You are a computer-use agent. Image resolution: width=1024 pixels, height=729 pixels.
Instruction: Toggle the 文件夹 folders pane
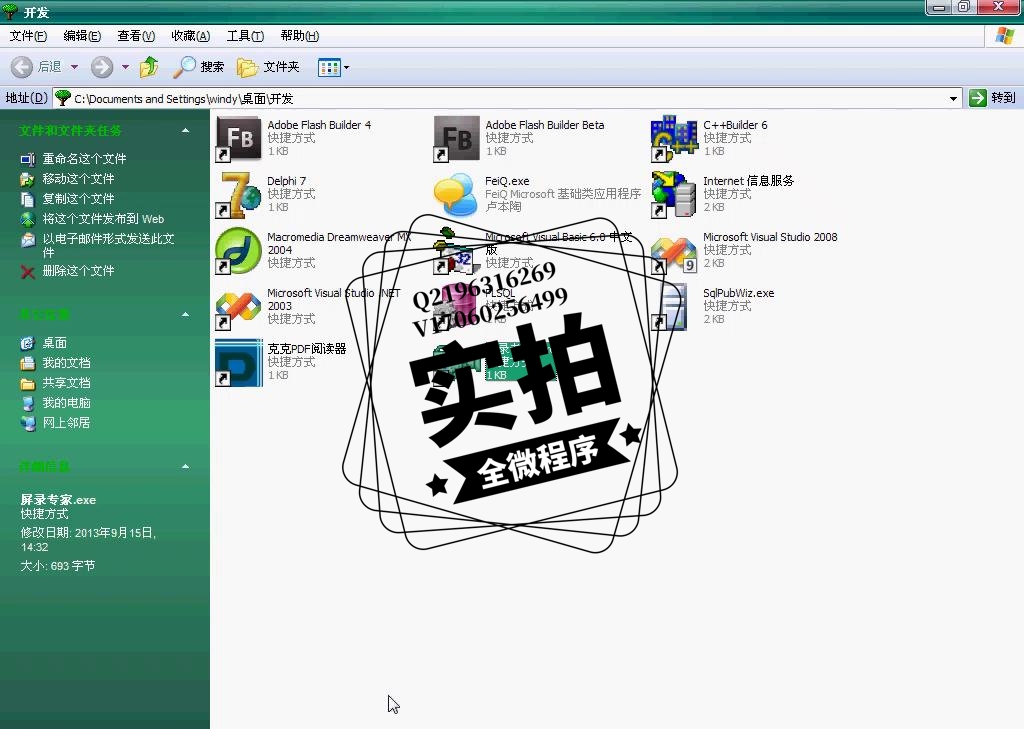coord(268,67)
